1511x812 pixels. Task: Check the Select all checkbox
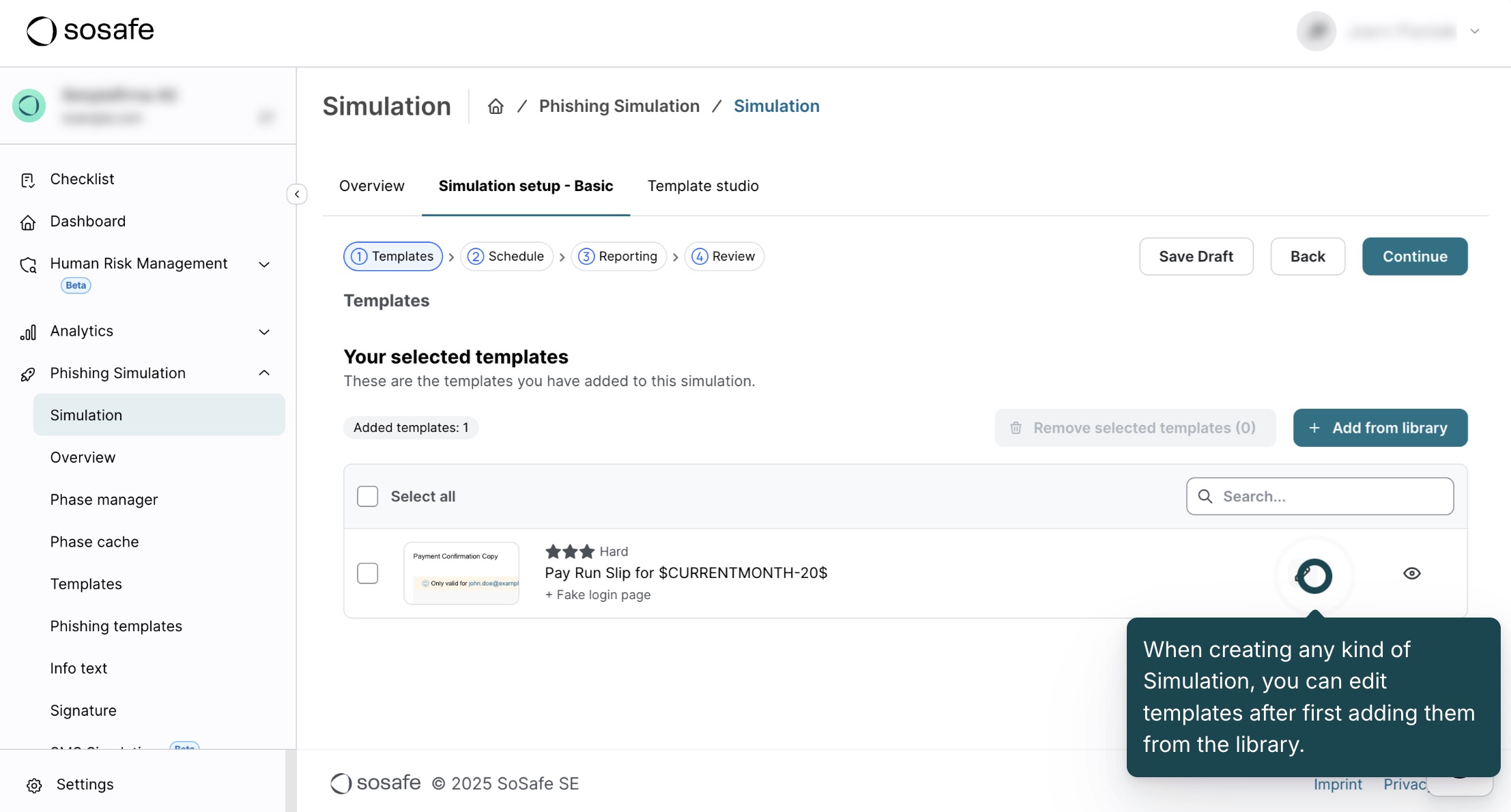click(368, 496)
